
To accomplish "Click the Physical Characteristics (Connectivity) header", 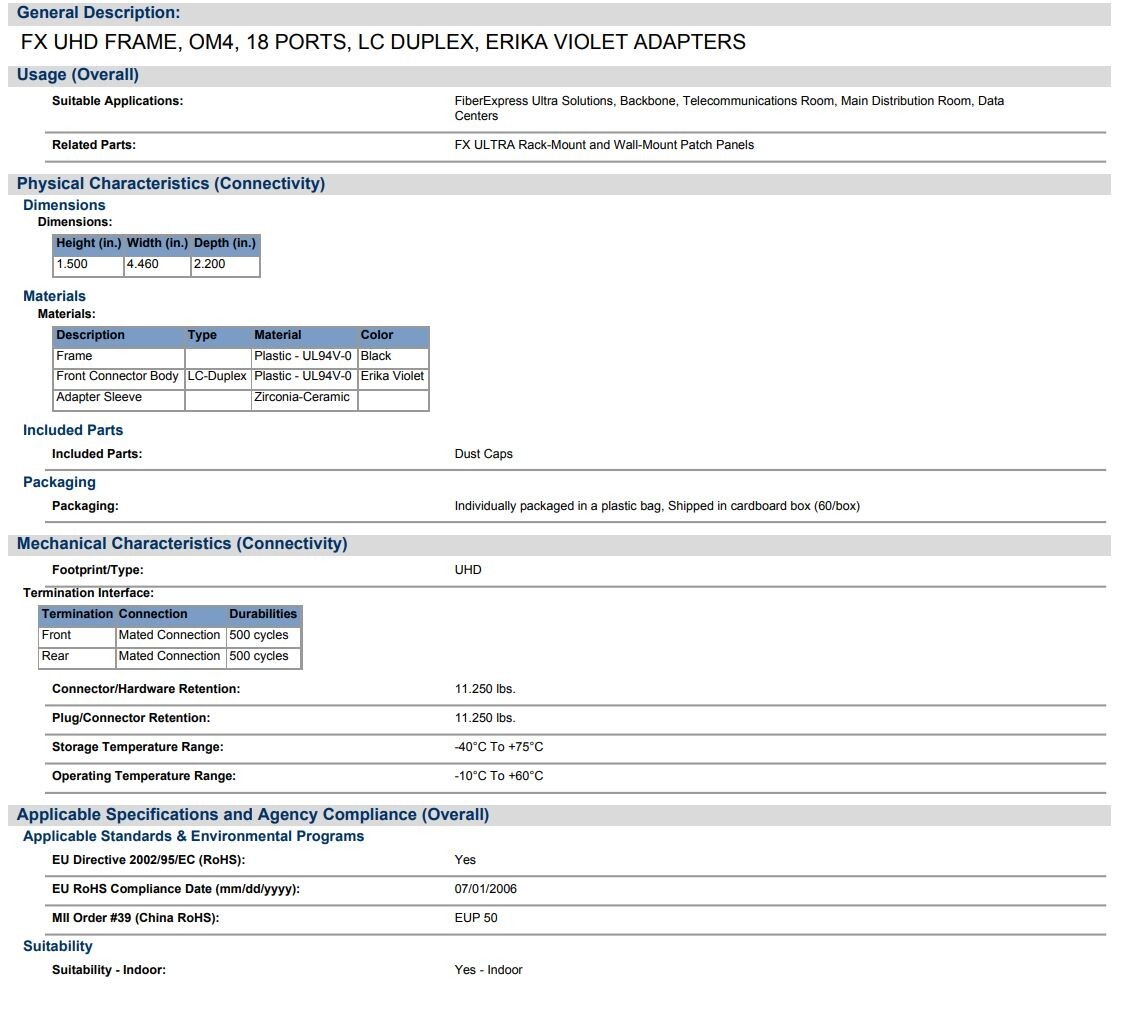I will [171, 184].
